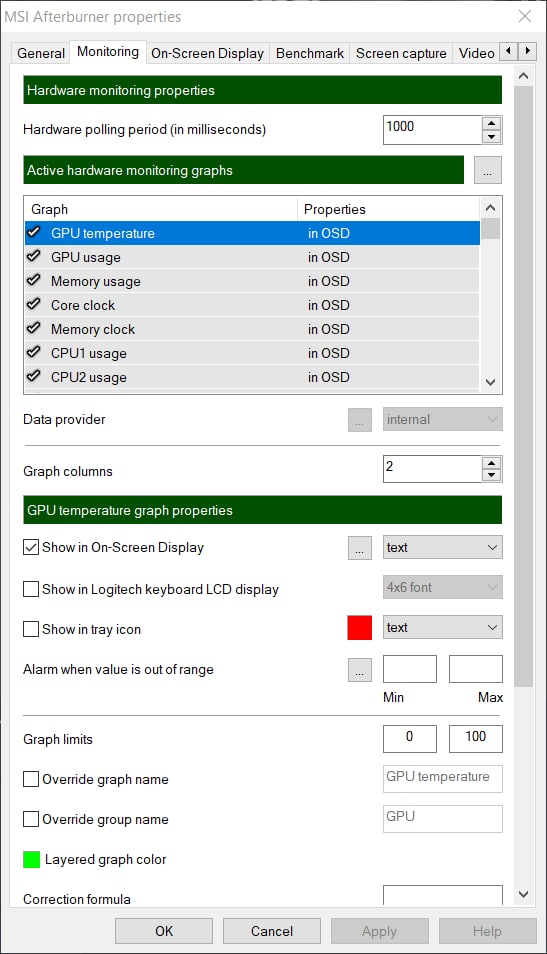Click the Correction formula input field
Image resolution: width=547 pixels, height=954 pixels.
[442, 895]
